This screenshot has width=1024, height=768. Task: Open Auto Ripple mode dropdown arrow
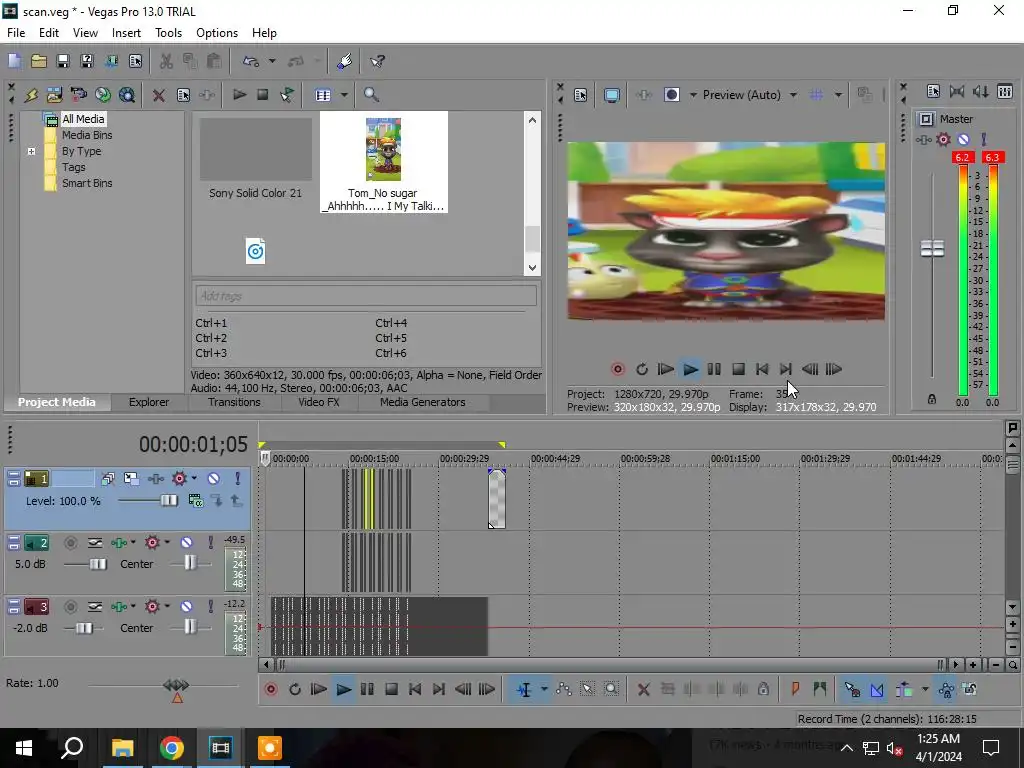click(925, 689)
